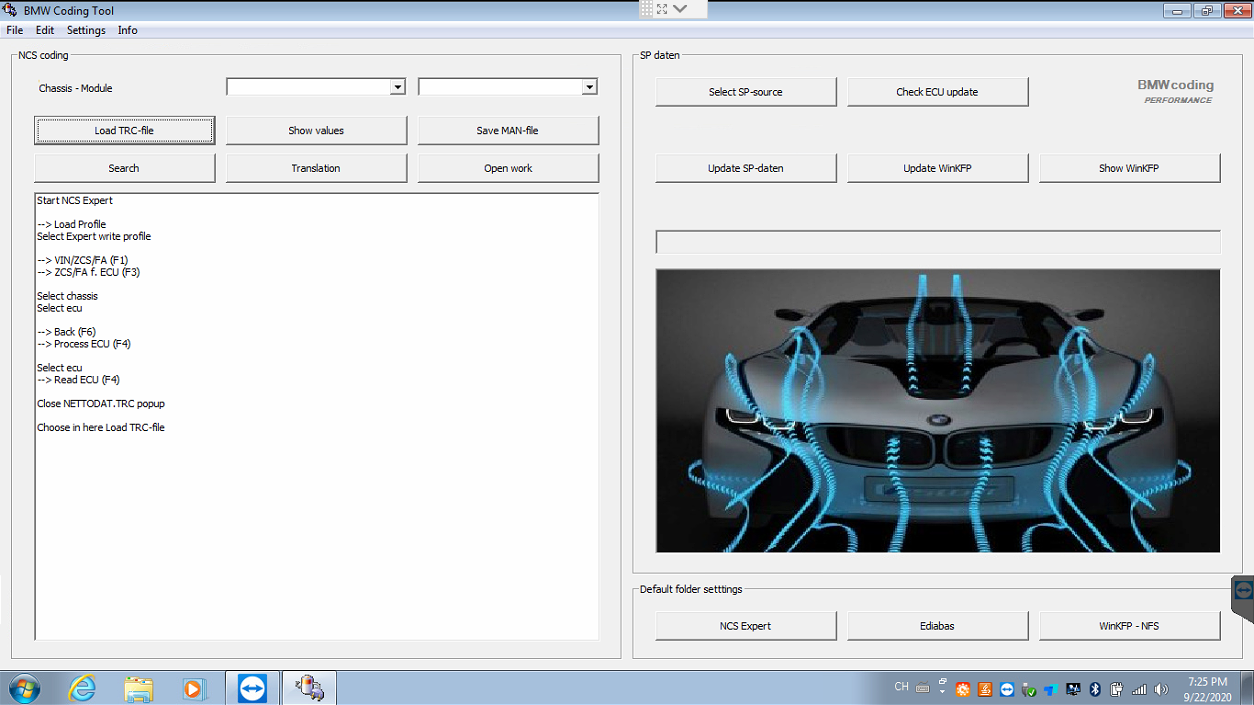1254x705 pixels.
Task: Click text 'Close NETTODAT.TRC popup'
Action: [101, 404]
